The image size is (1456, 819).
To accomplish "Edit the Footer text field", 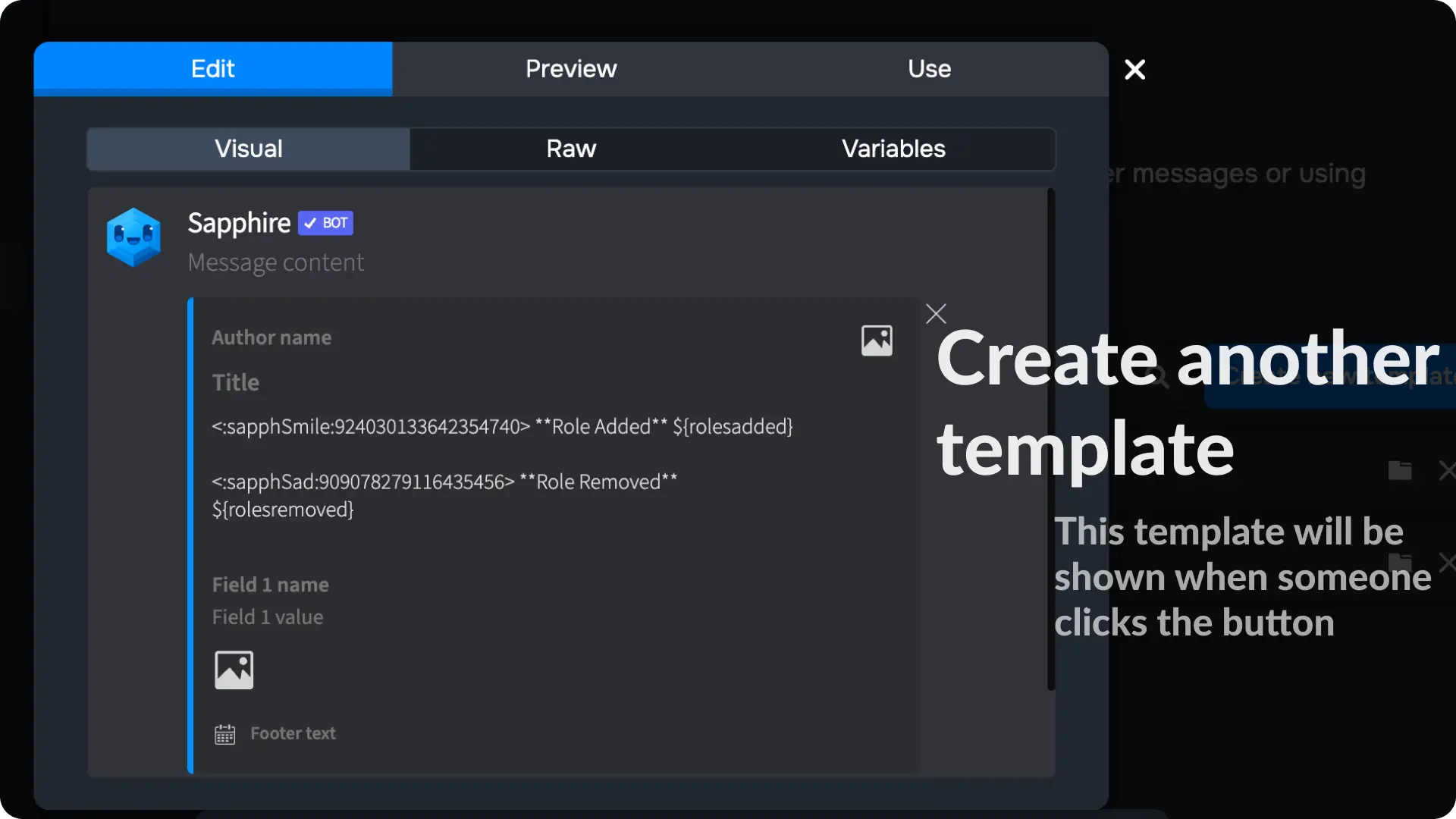I will 293,733.
